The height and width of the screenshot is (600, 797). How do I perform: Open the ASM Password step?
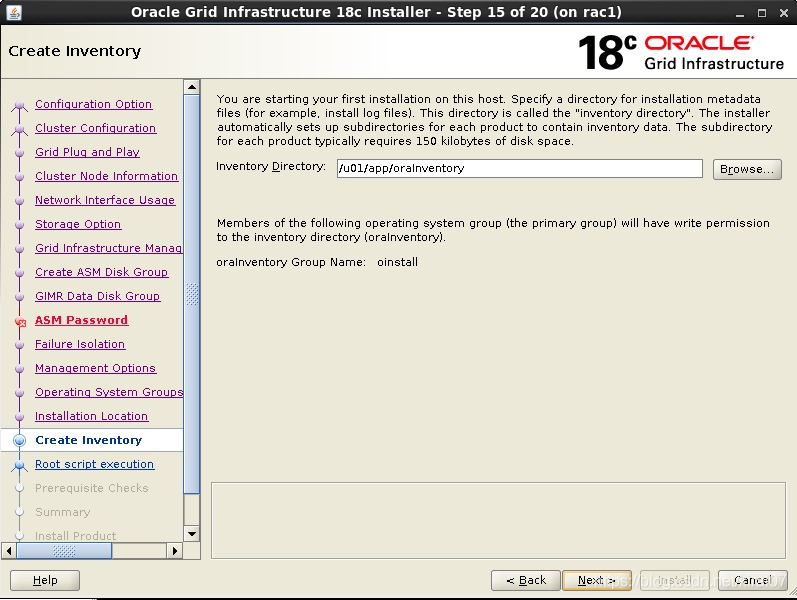[x=81, y=320]
